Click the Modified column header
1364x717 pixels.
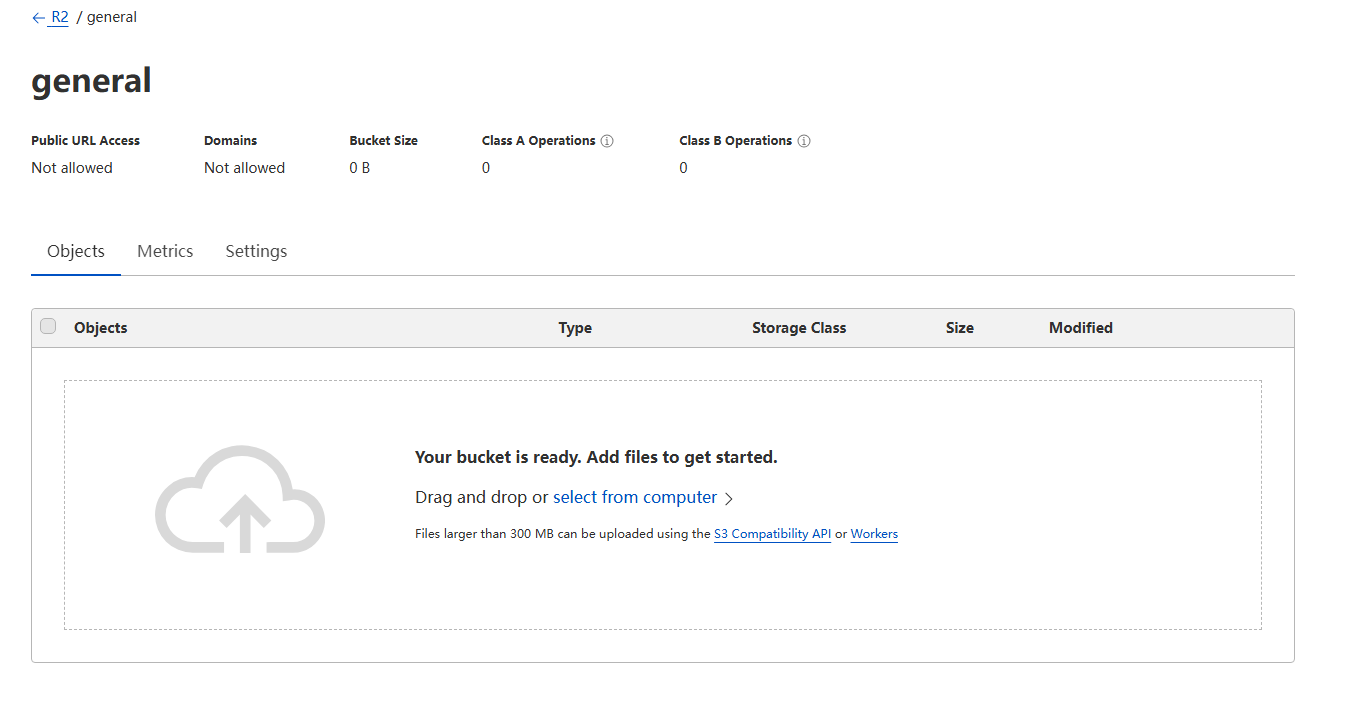tap(1080, 328)
